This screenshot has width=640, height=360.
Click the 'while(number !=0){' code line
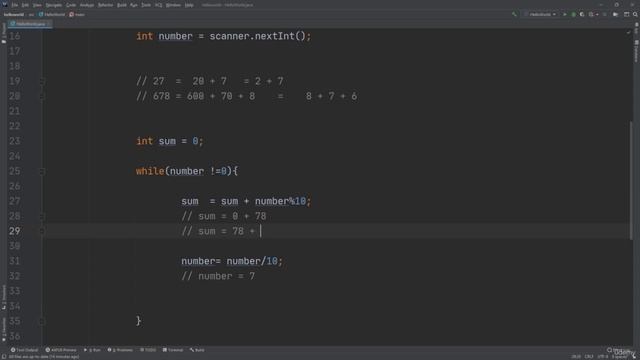click(x=187, y=171)
